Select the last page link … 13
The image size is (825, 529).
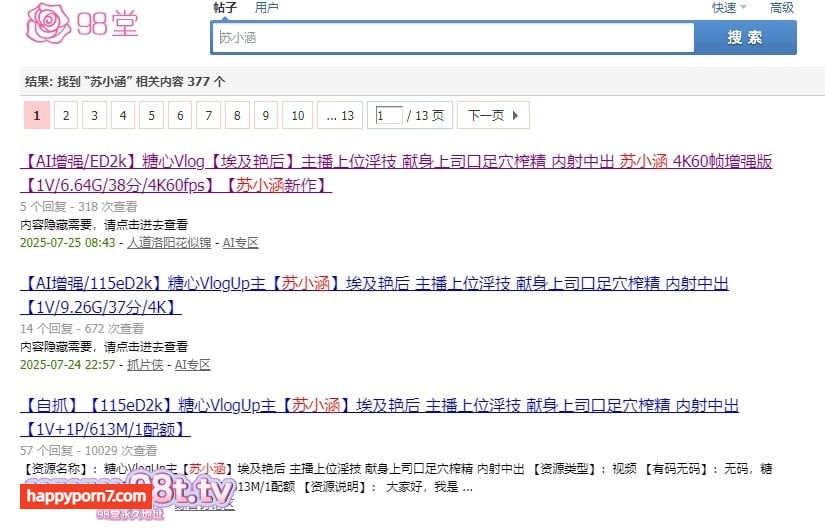pyautogui.click(x=340, y=116)
